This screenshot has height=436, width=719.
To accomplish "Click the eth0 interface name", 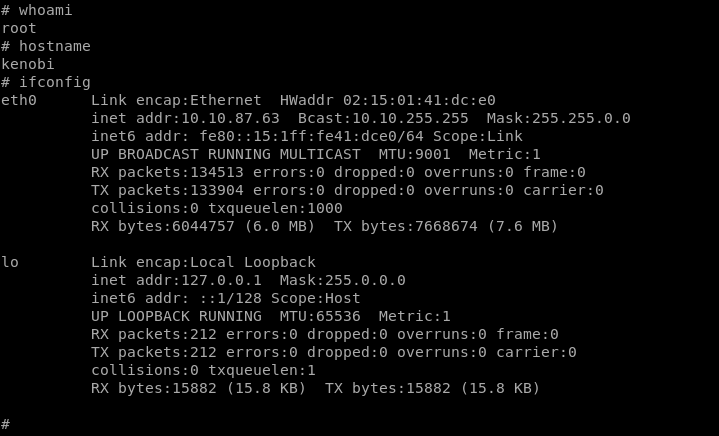I will (x=19, y=100).
